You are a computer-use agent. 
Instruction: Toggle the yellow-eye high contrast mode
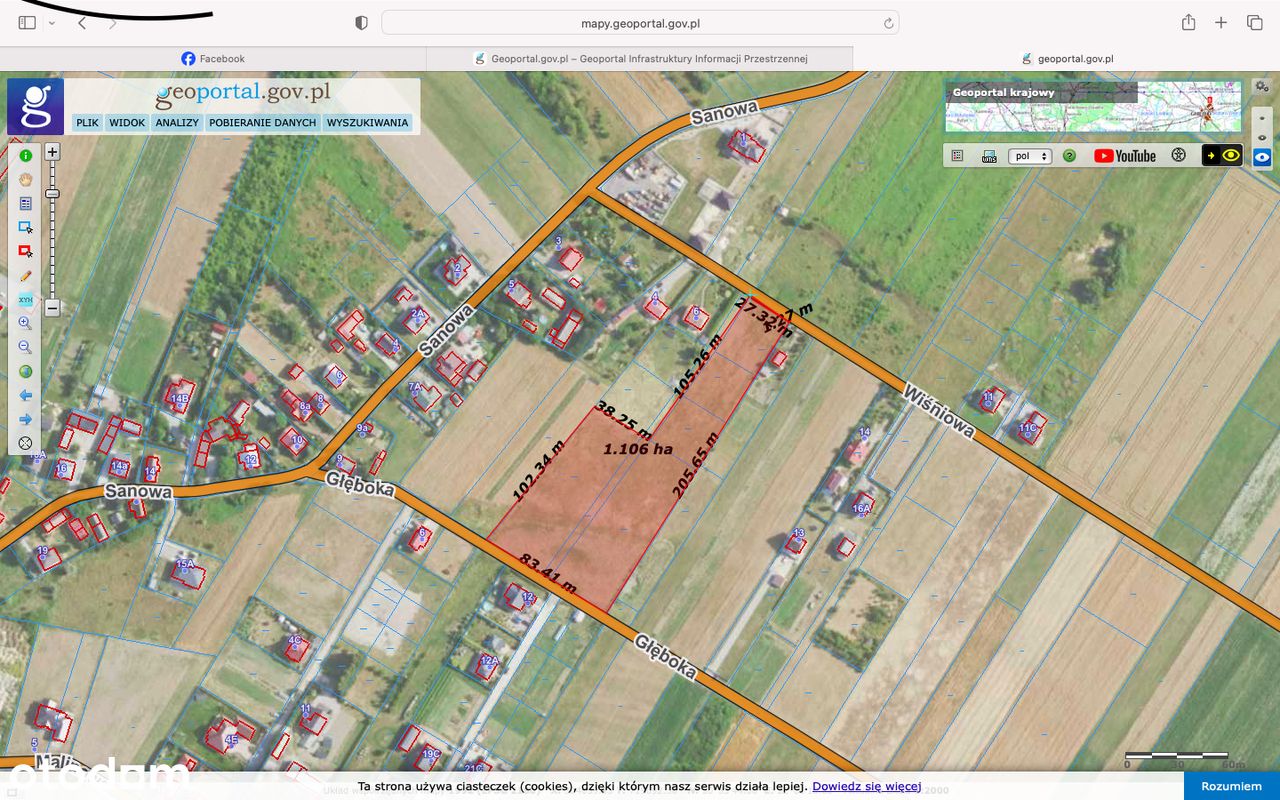tap(1222, 156)
